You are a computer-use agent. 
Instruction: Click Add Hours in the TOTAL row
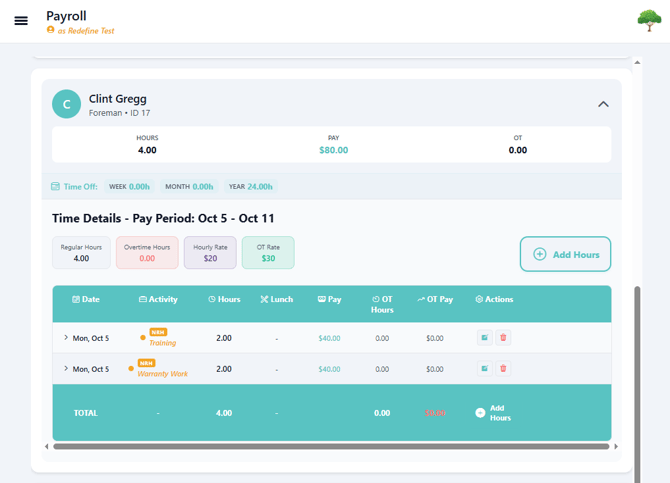[494, 413]
